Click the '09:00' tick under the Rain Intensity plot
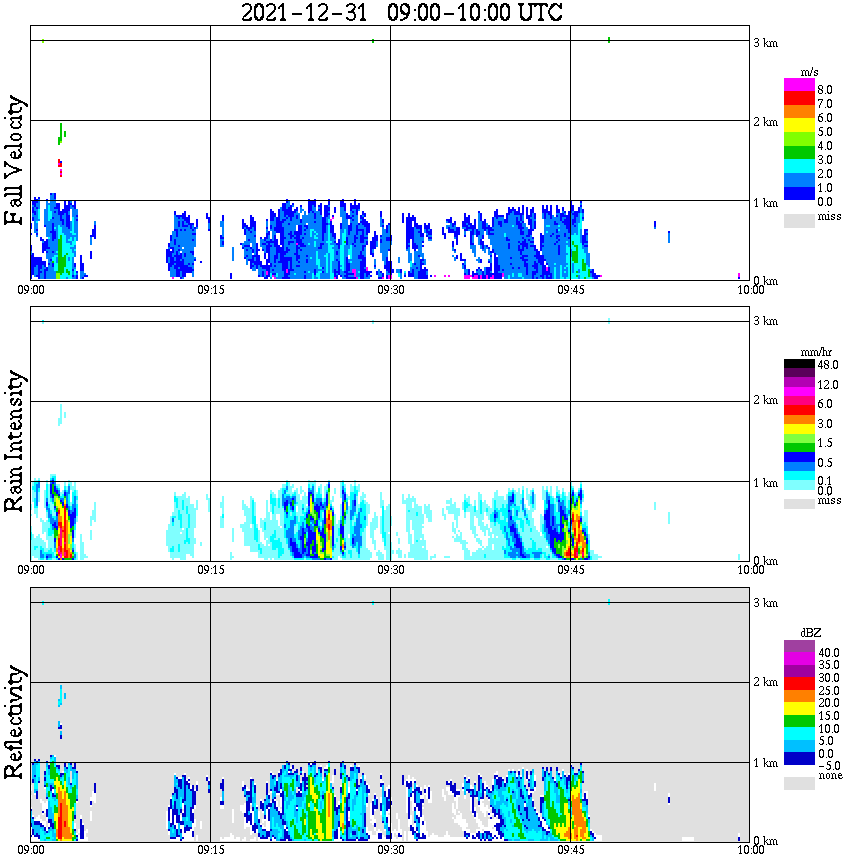The height and width of the screenshot is (868, 850). point(31,570)
